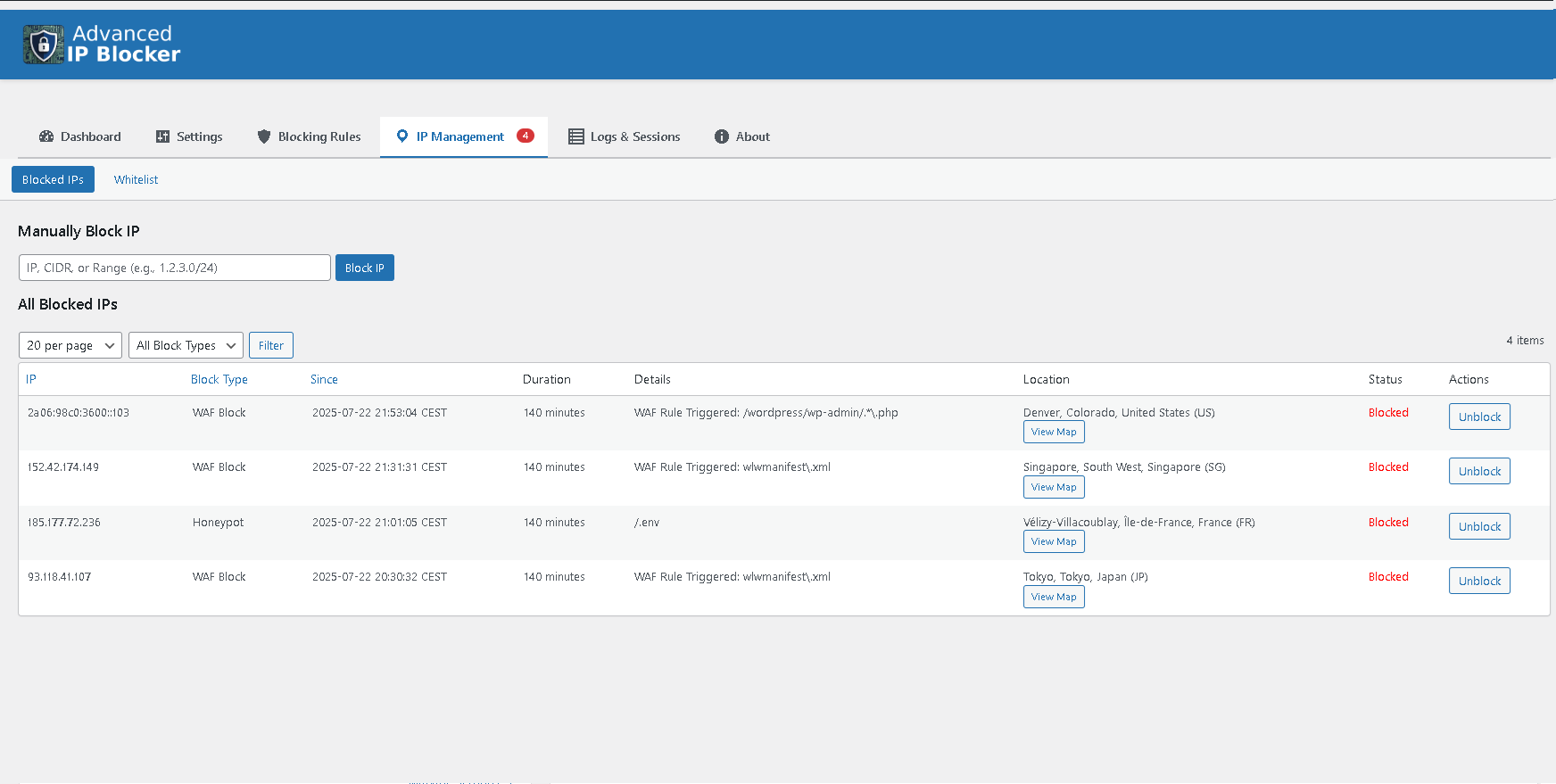The image size is (1556, 784).
Task: Click the /.env details cell
Action: coord(647,523)
